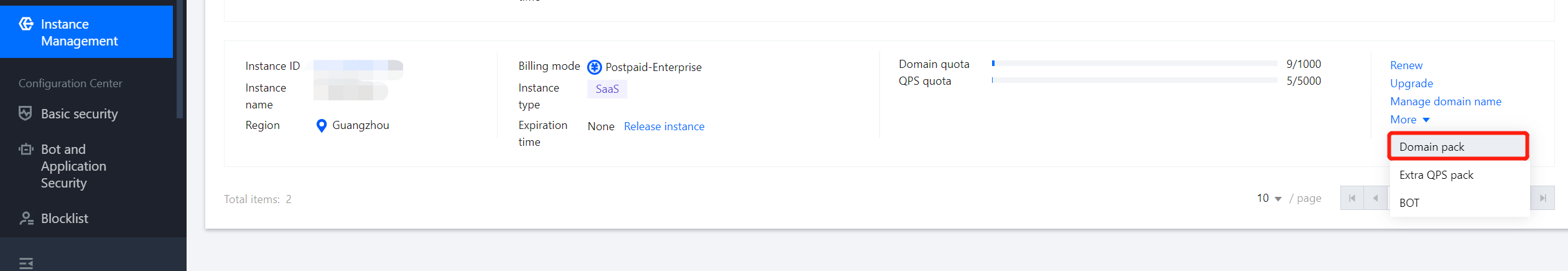Open Manage domain name
The image size is (1568, 271).
tap(1445, 102)
